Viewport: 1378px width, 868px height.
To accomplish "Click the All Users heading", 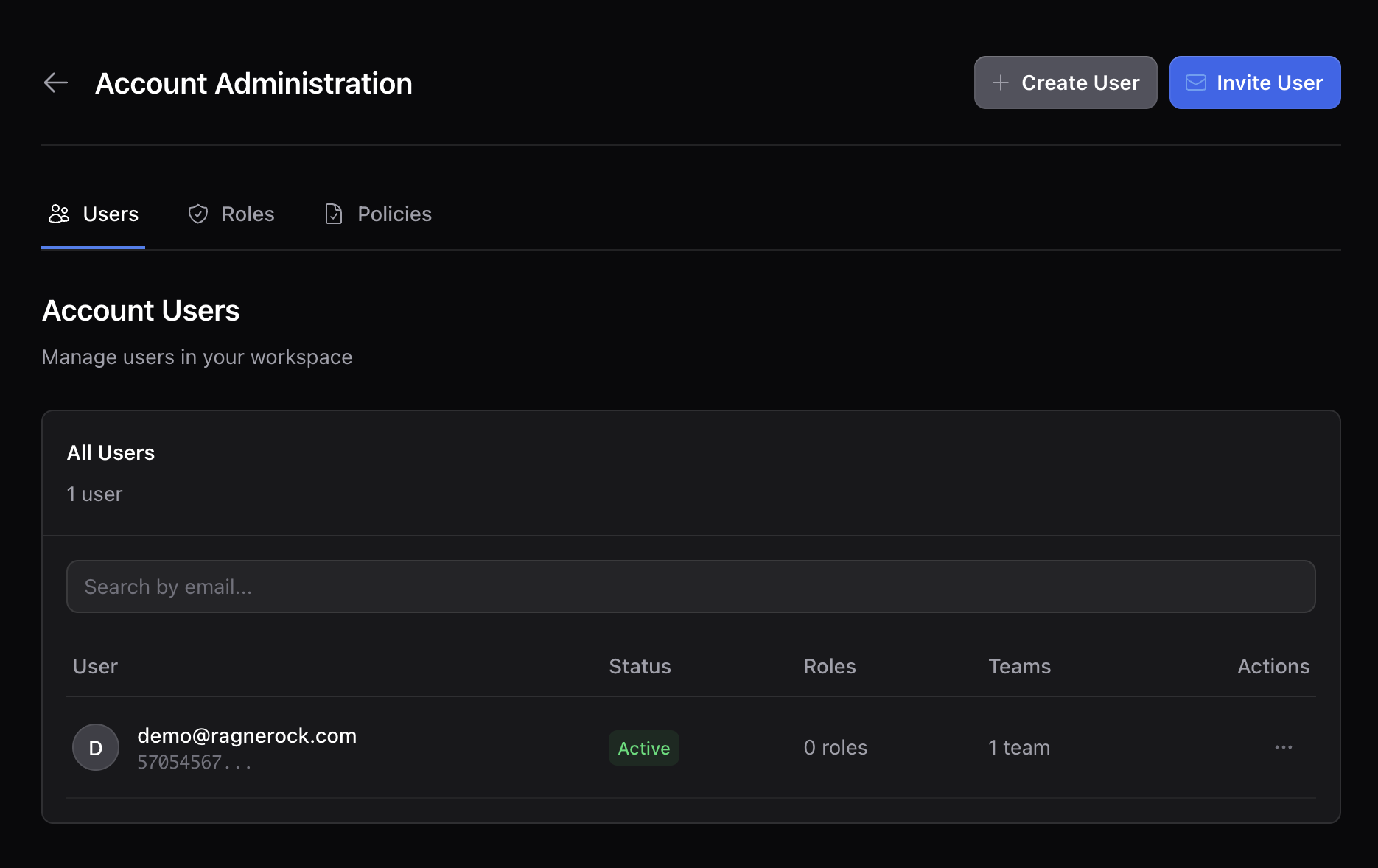I will 111,452.
